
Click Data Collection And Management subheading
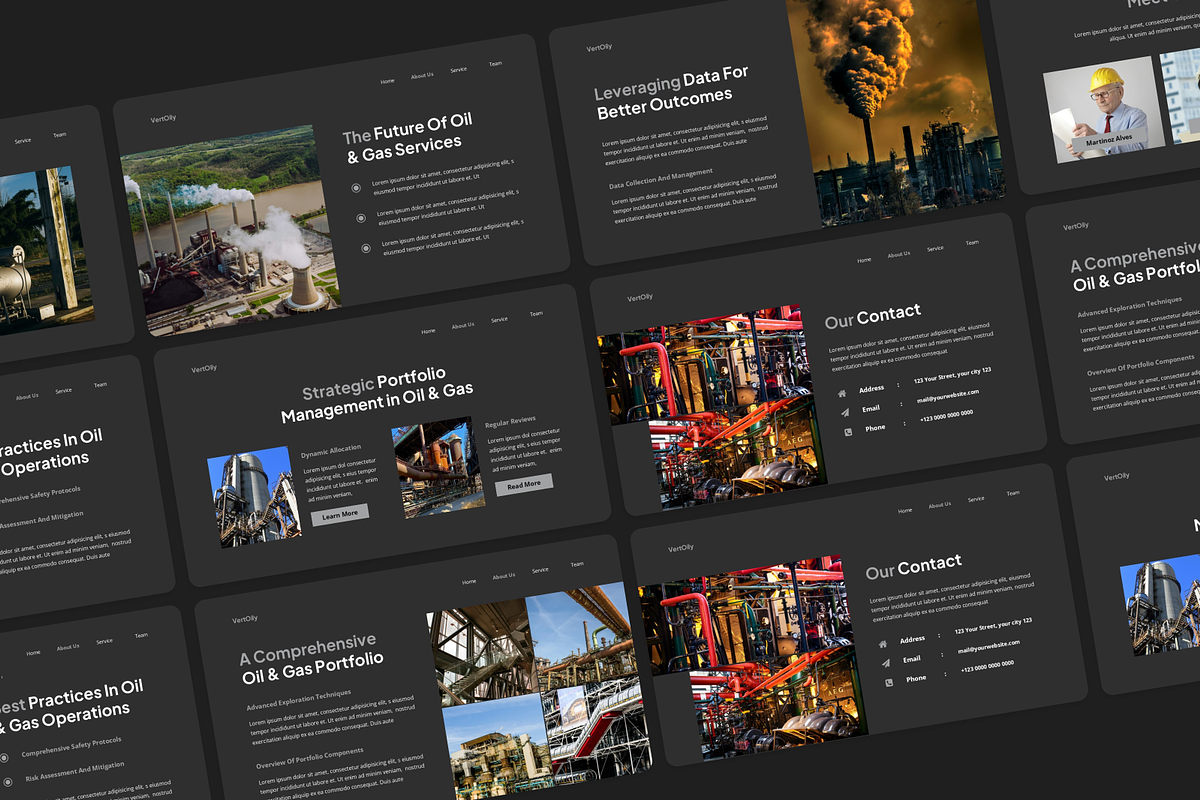(x=661, y=179)
